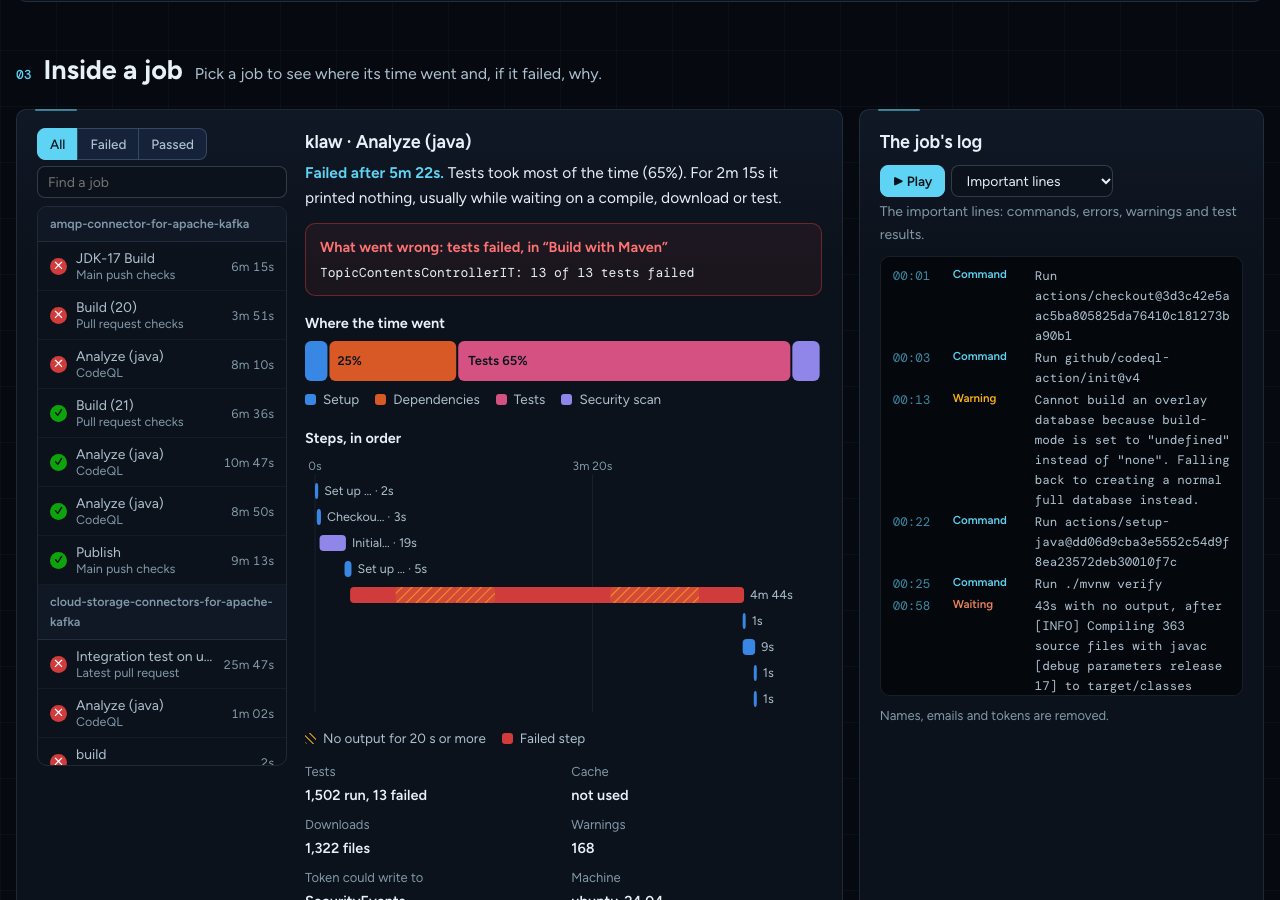Click the green check icon beside Publish

tap(58, 560)
